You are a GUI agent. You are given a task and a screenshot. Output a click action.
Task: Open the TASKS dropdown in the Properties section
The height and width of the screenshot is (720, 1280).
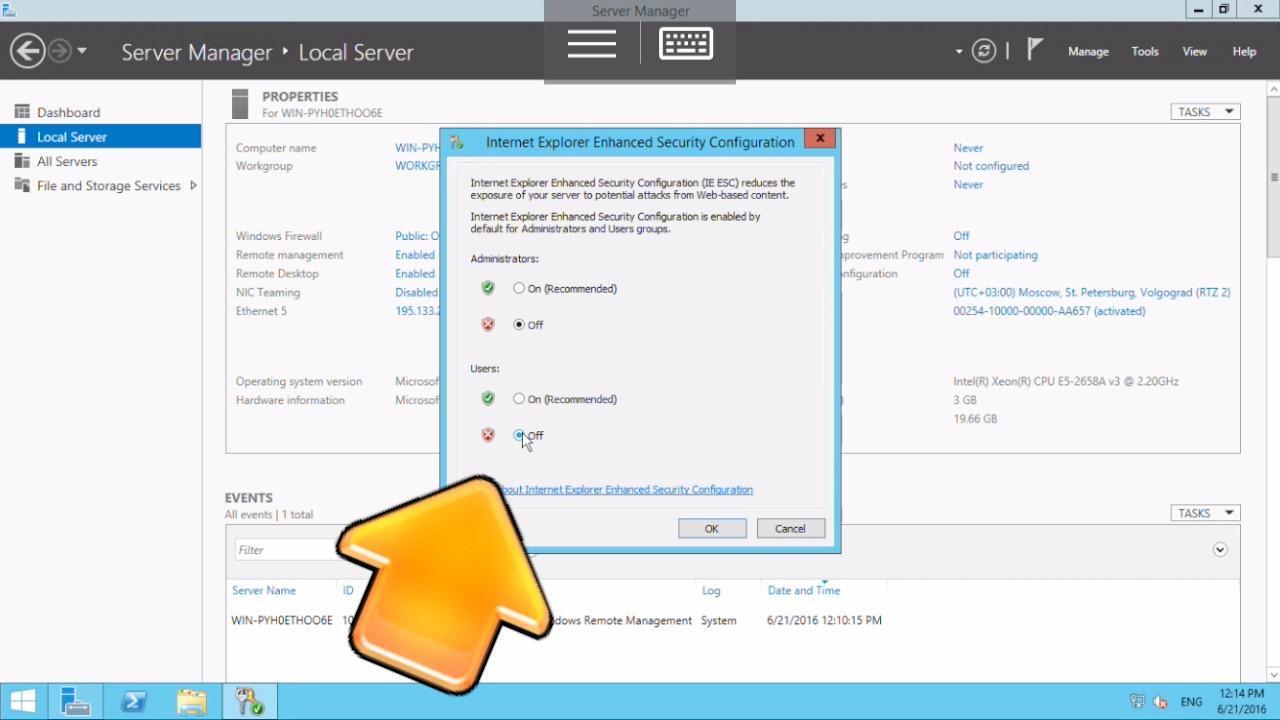click(x=1205, y=112)
